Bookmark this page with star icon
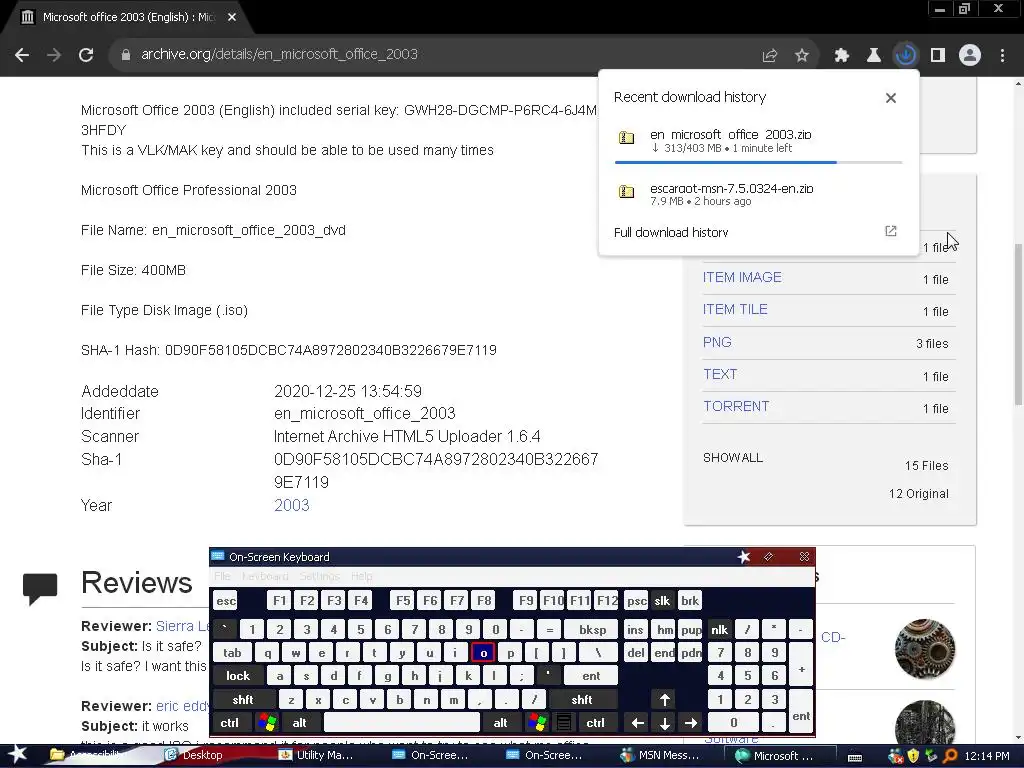Image resolution: width=1024 pixels, height=768 pixels. coord(802,56)
